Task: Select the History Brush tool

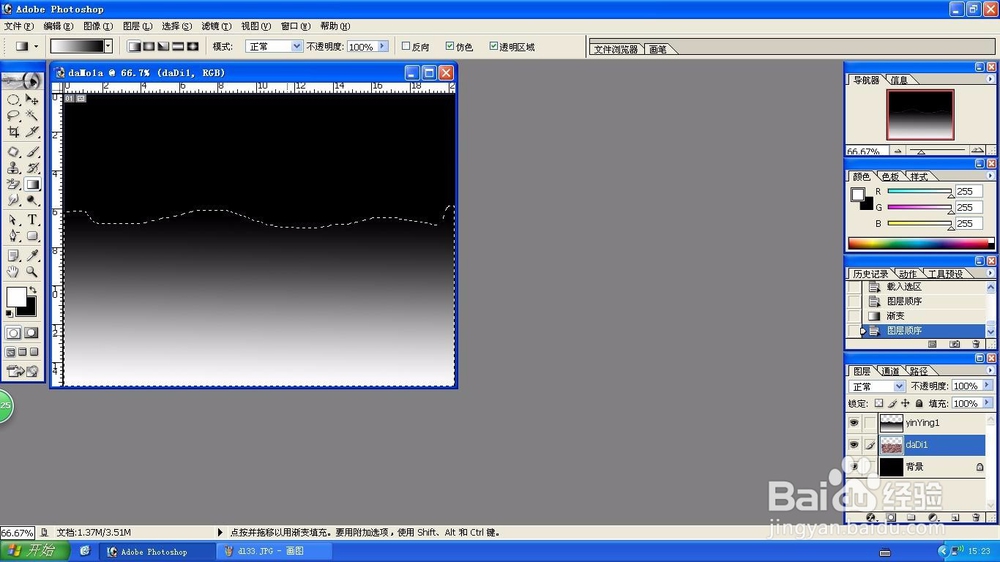Action: coord(32,168)
